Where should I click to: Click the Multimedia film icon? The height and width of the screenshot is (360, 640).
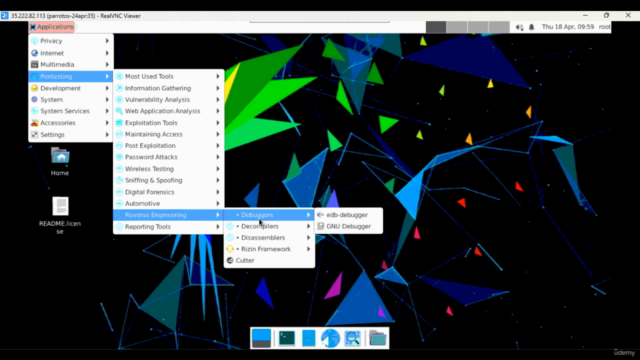pos(35,64)
